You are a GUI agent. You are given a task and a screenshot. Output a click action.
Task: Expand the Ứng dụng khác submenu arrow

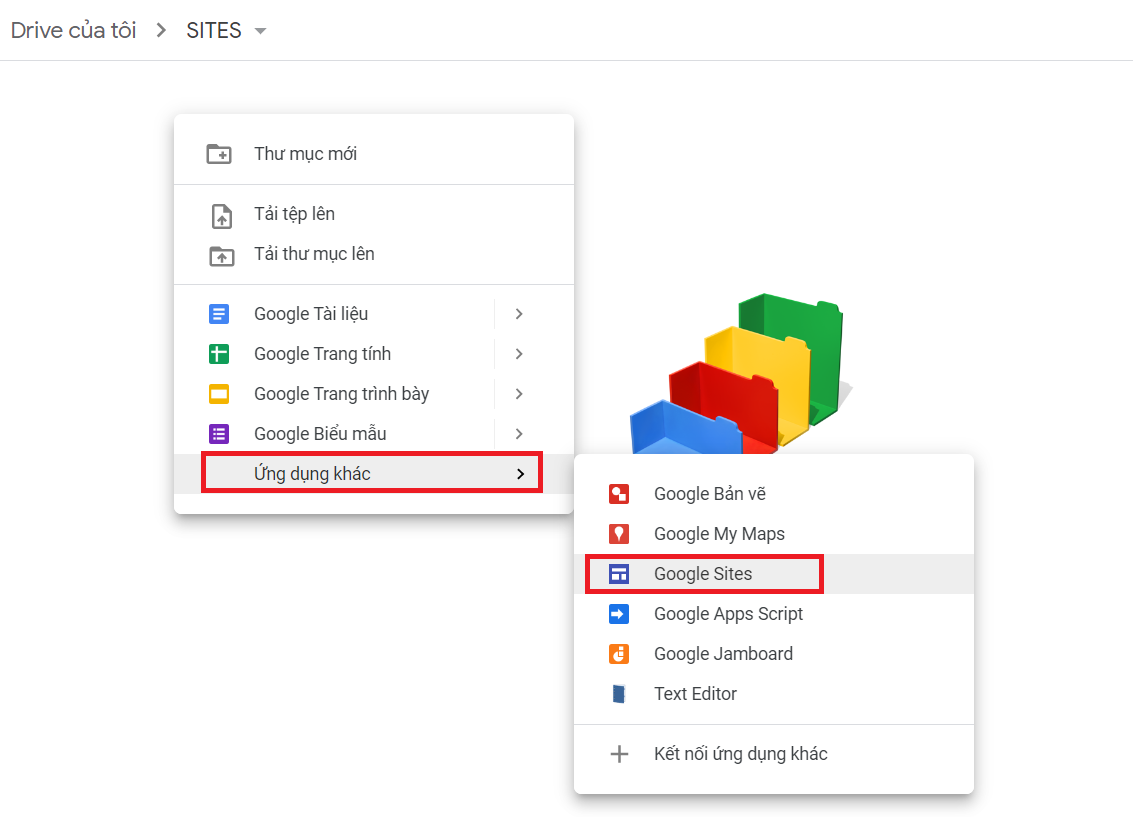click(520, 474)
